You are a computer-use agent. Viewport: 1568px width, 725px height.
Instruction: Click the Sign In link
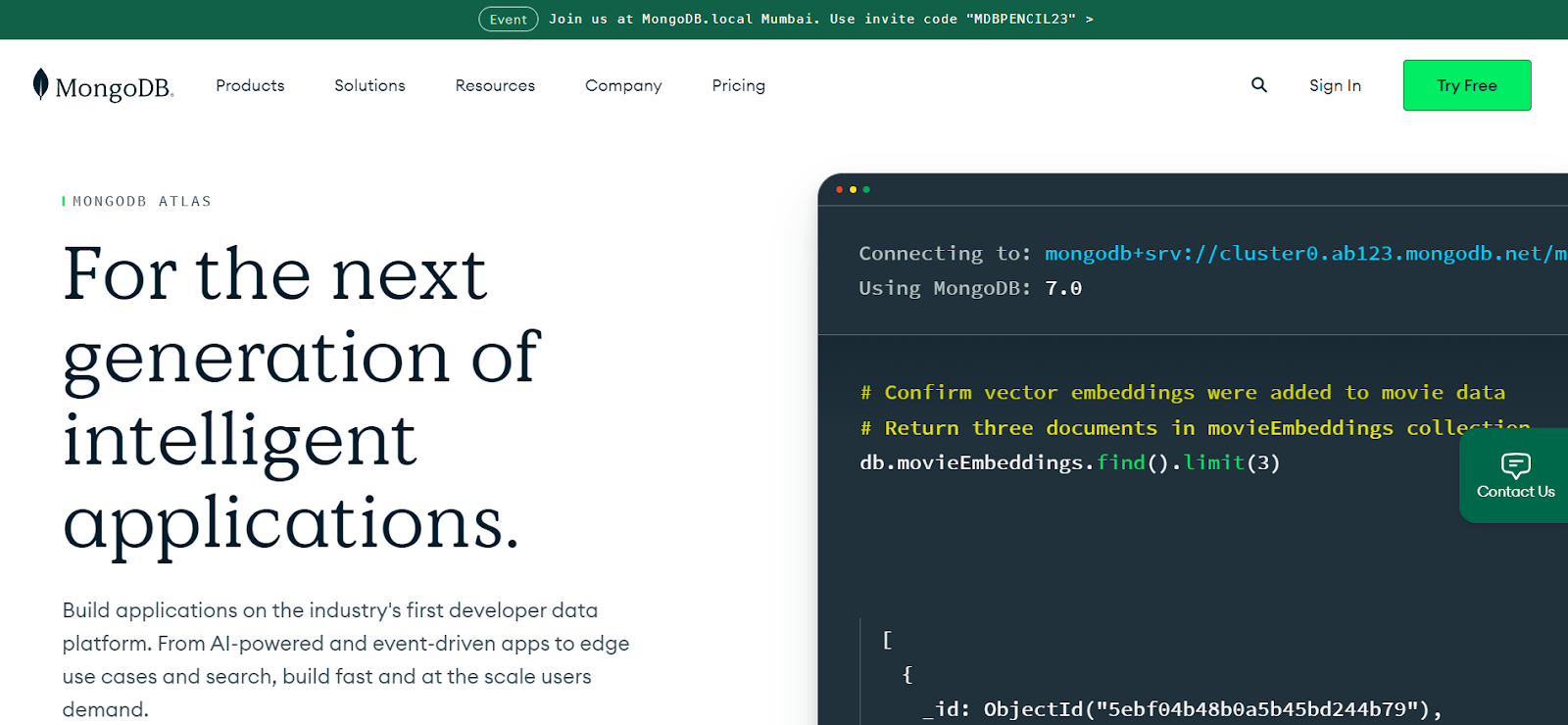[1335, 86]
